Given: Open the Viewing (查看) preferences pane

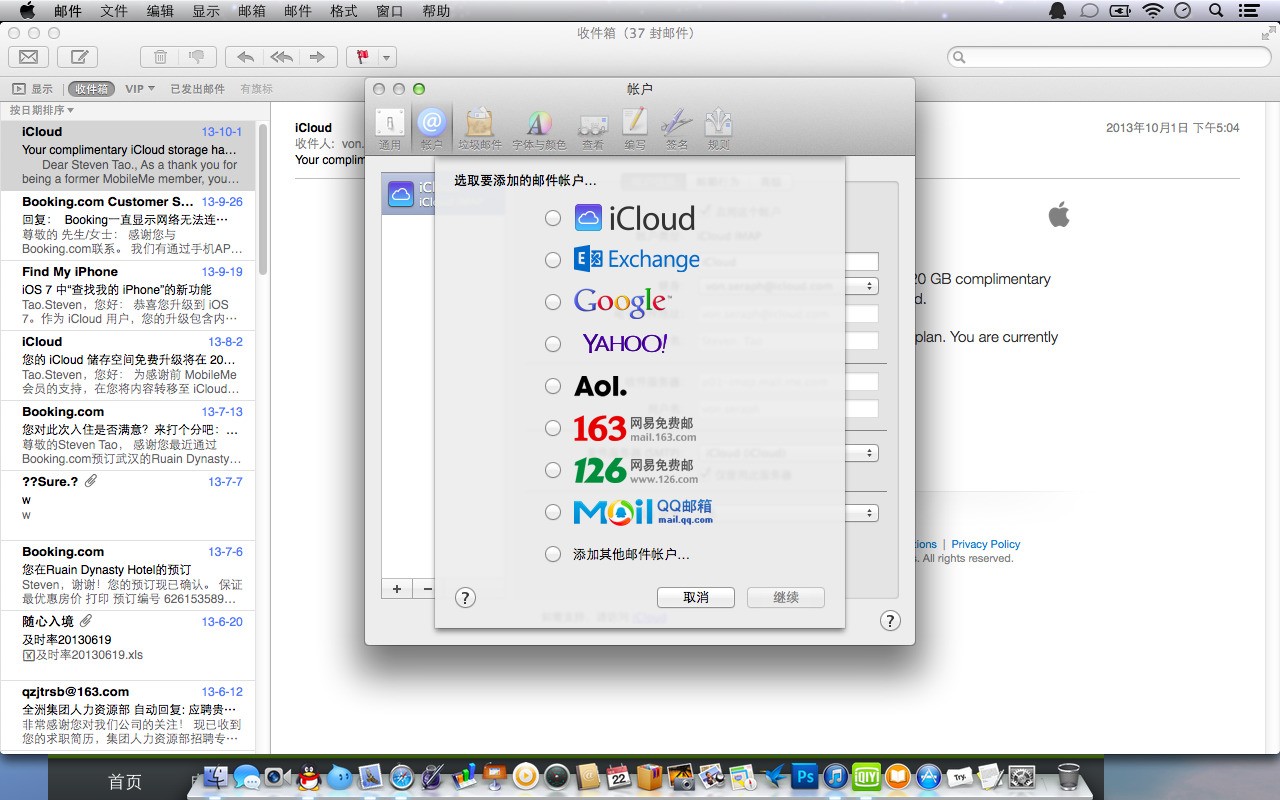Looking at the screenshot, I should (593, 129).
